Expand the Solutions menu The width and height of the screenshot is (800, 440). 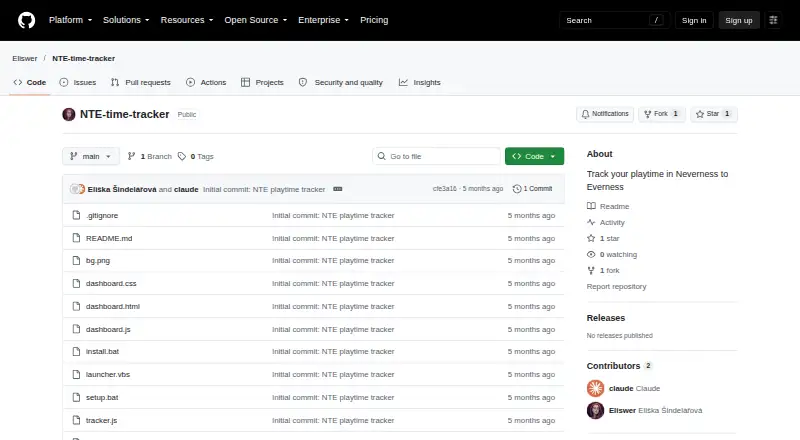126,20
